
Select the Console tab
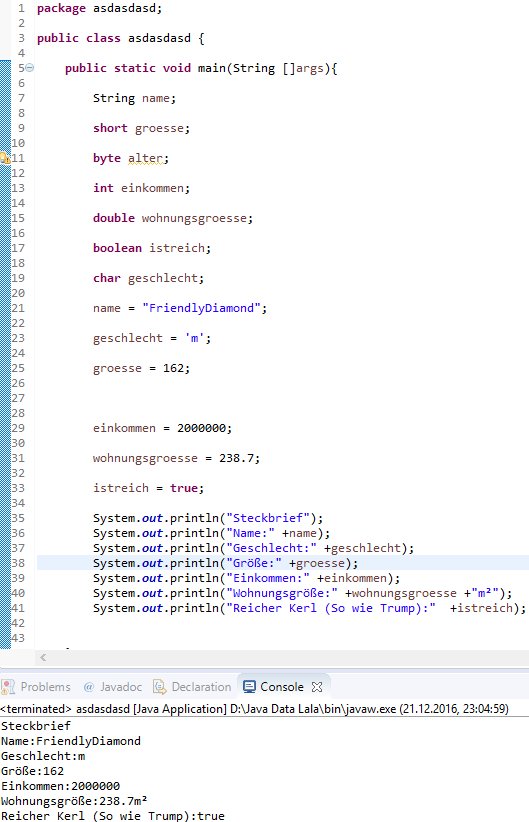(x=282, y=687)
